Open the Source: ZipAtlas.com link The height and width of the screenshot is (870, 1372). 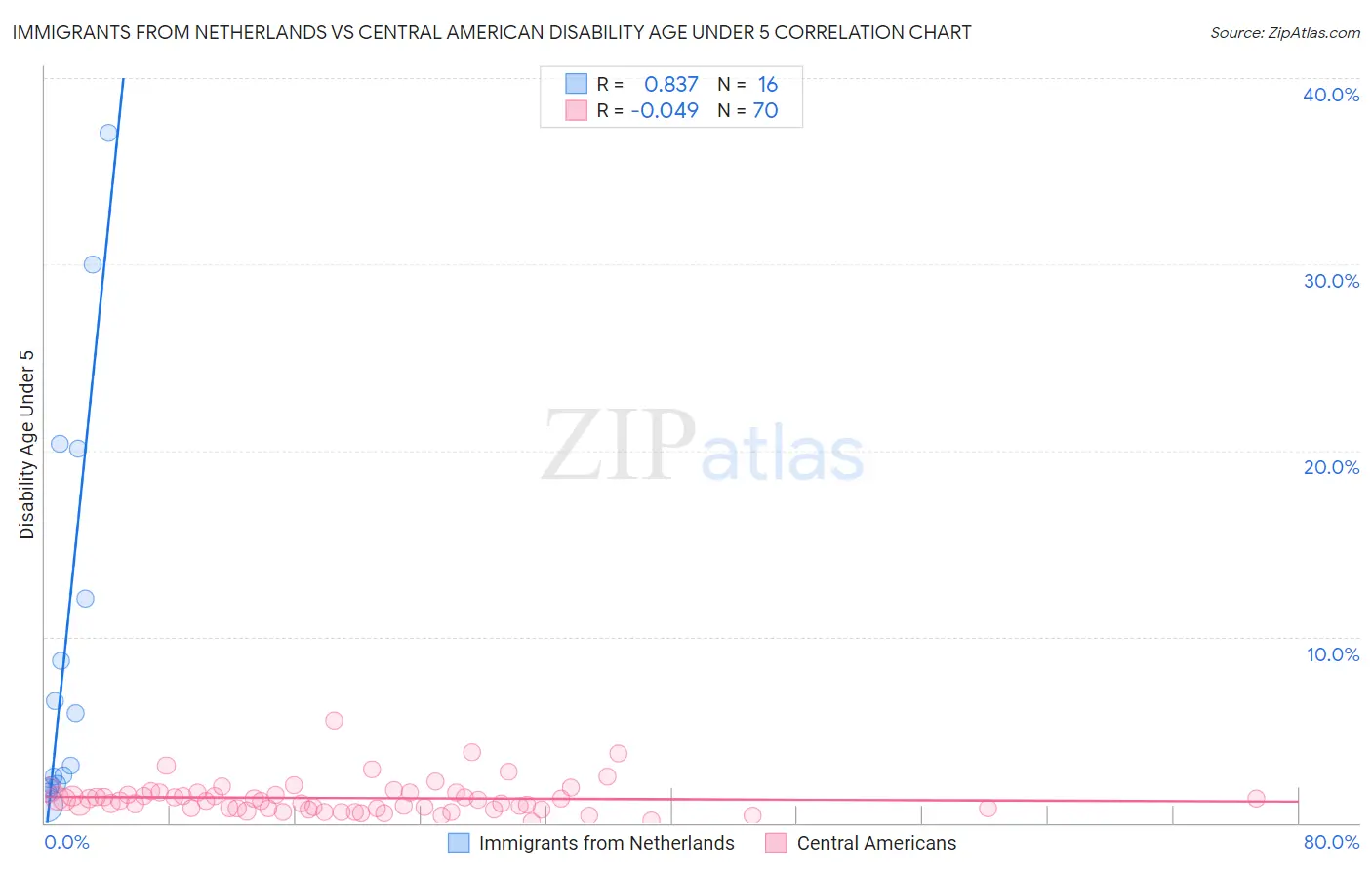(1285, 32)
